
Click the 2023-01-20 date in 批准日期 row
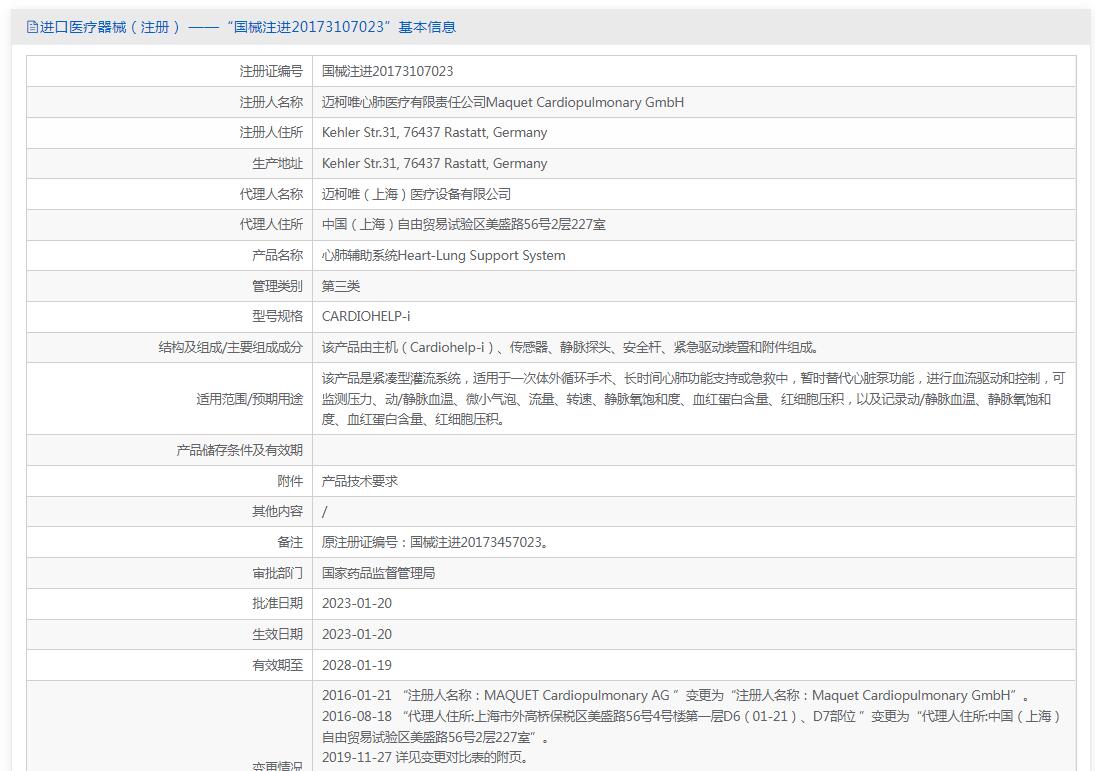357,603
